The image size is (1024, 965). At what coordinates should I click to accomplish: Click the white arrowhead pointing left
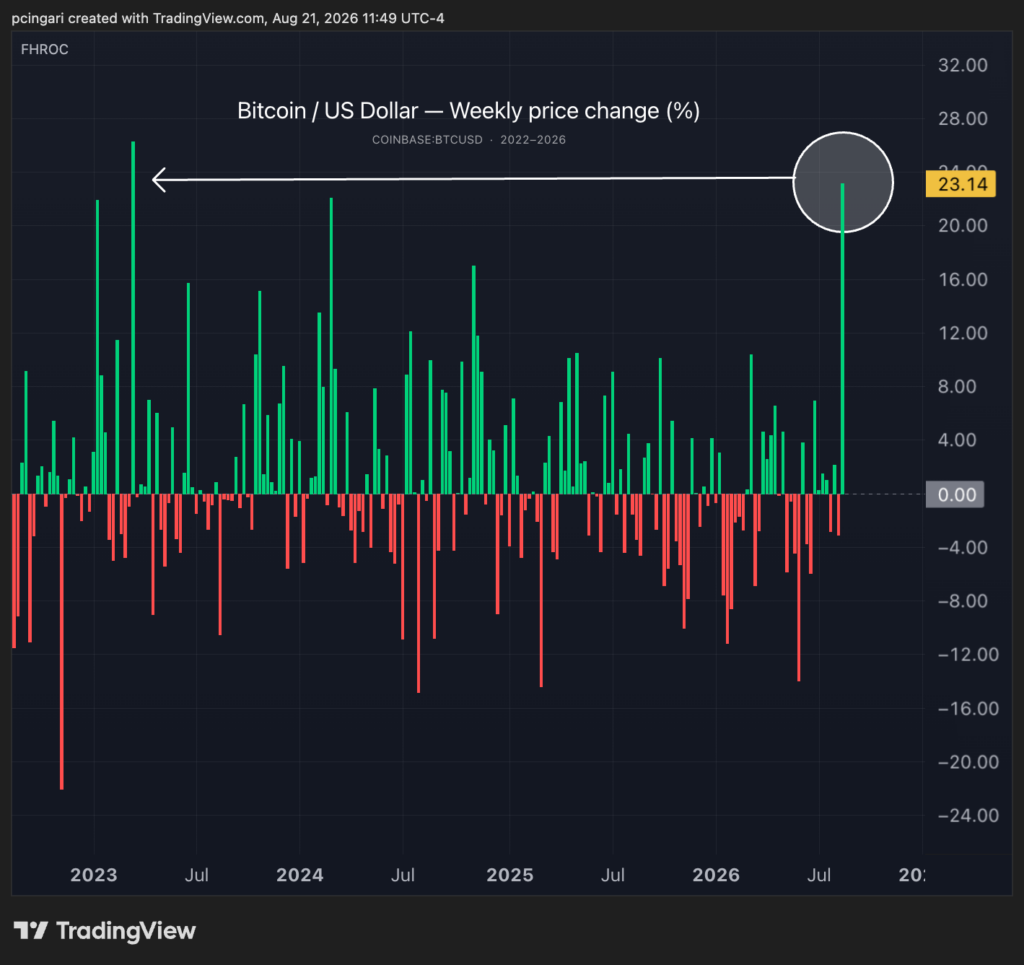point(160,180)
